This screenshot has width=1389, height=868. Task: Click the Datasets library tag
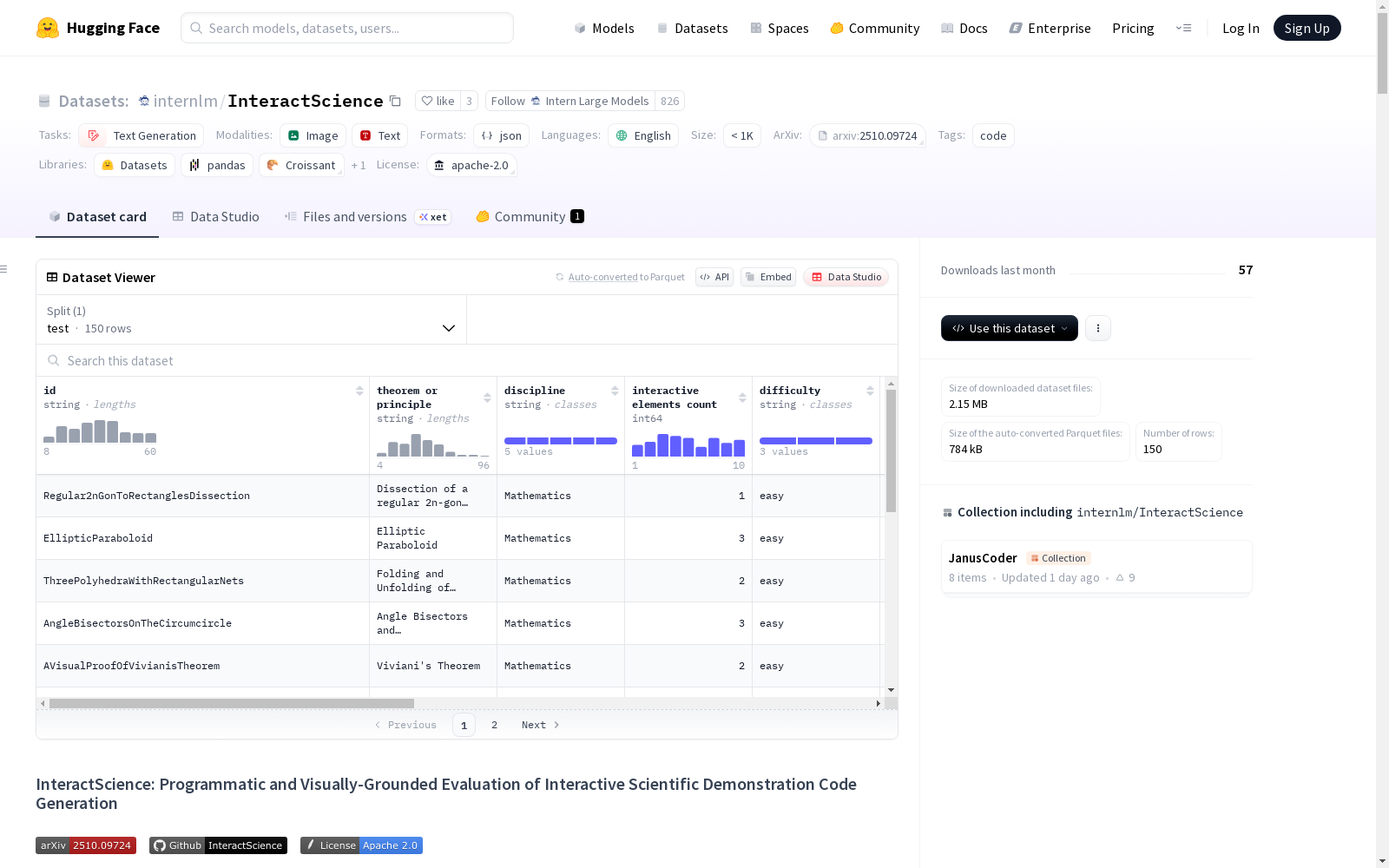coord(135,165)
